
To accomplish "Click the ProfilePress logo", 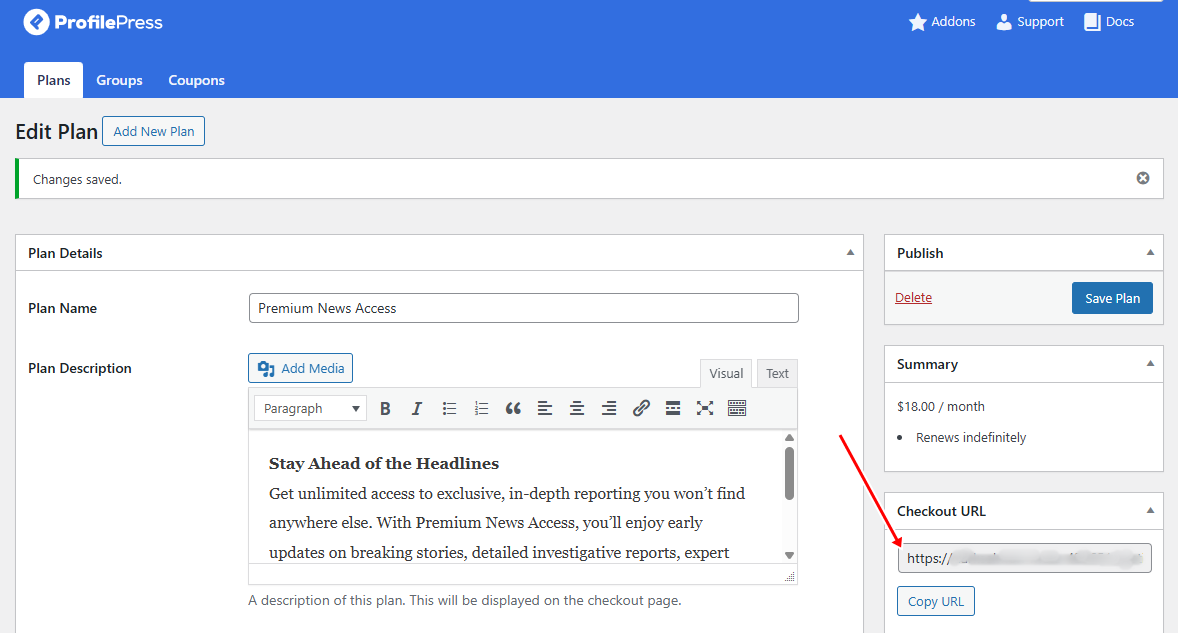I will point(93,23).
